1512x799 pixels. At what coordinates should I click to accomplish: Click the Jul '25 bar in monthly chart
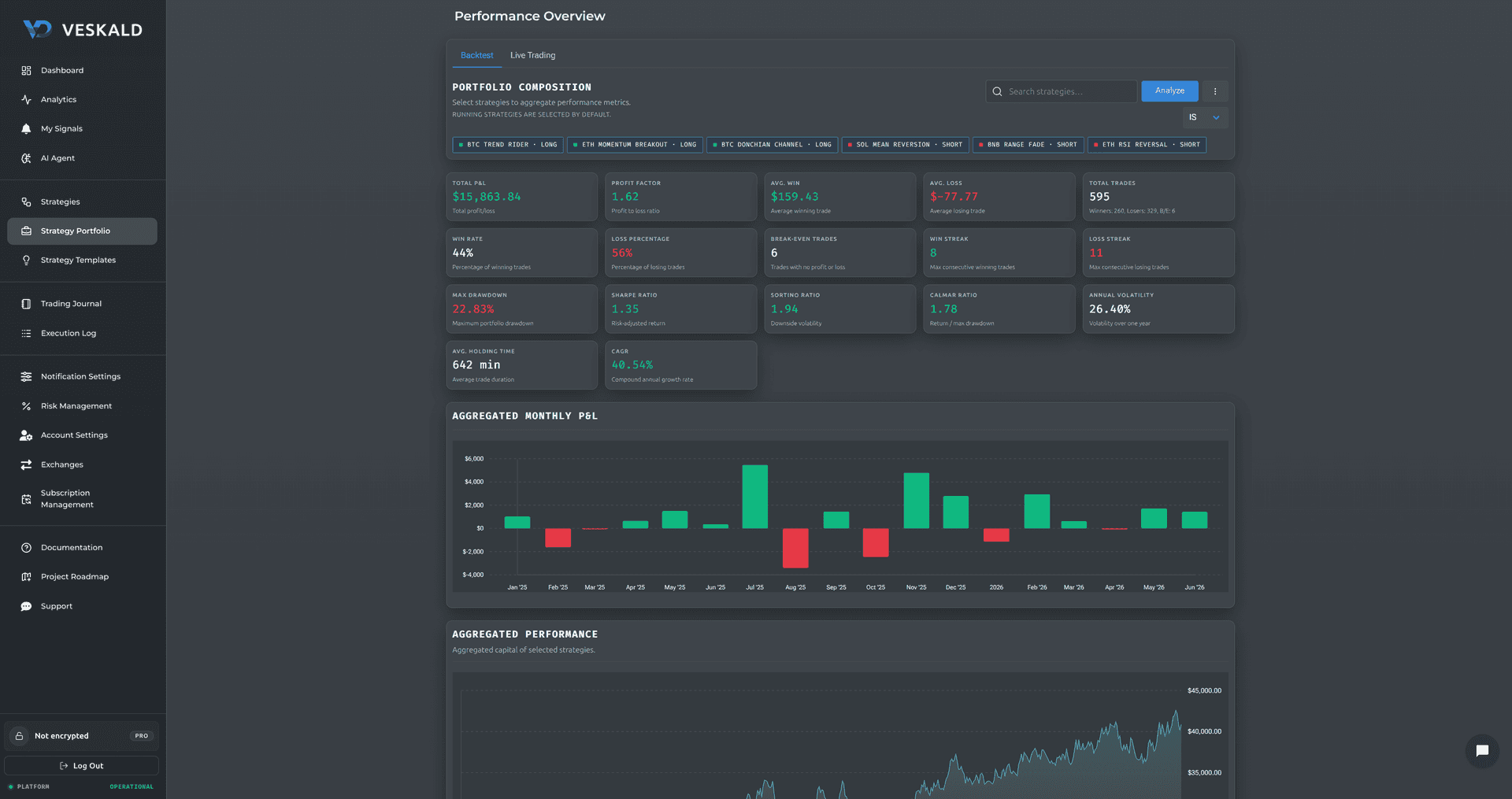click(x=754, y=497)
